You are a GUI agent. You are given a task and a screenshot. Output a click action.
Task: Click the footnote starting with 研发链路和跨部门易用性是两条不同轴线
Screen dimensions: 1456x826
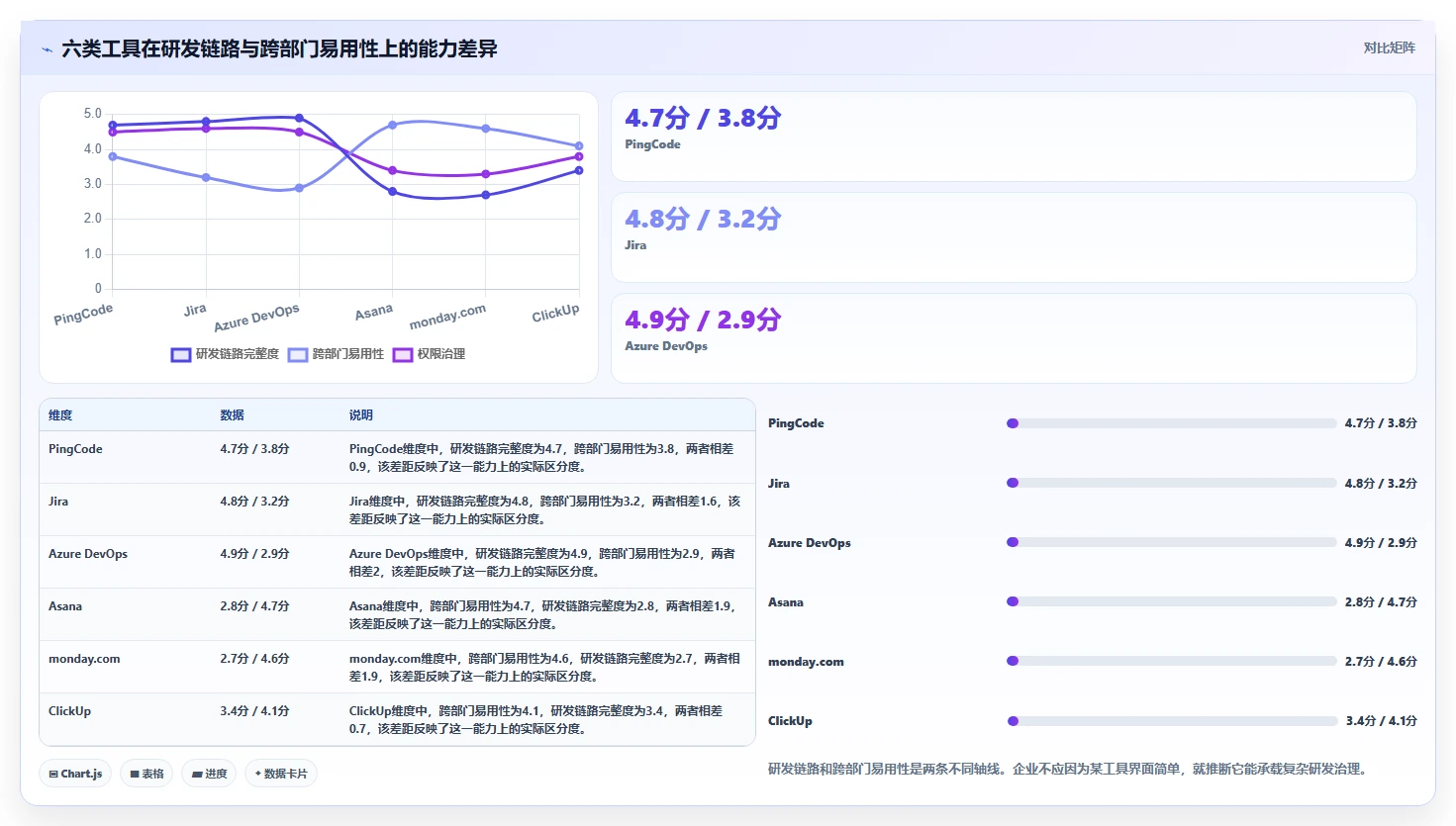[x=1069, y=769]
